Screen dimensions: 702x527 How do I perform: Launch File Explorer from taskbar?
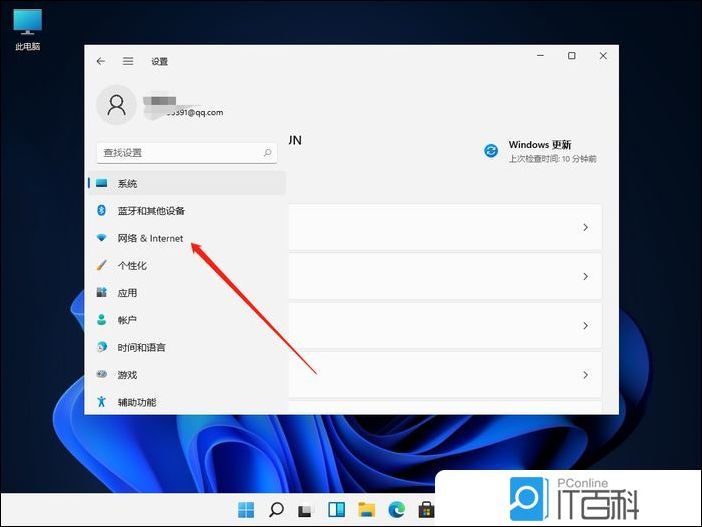point(366,510)
